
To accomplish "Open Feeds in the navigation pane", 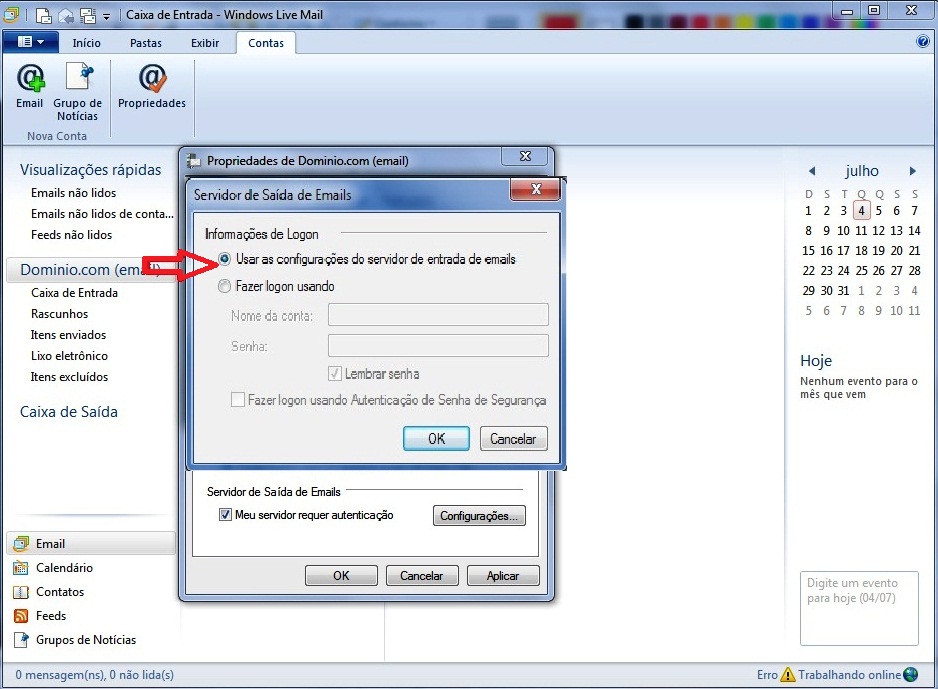I will coord(50,616).
